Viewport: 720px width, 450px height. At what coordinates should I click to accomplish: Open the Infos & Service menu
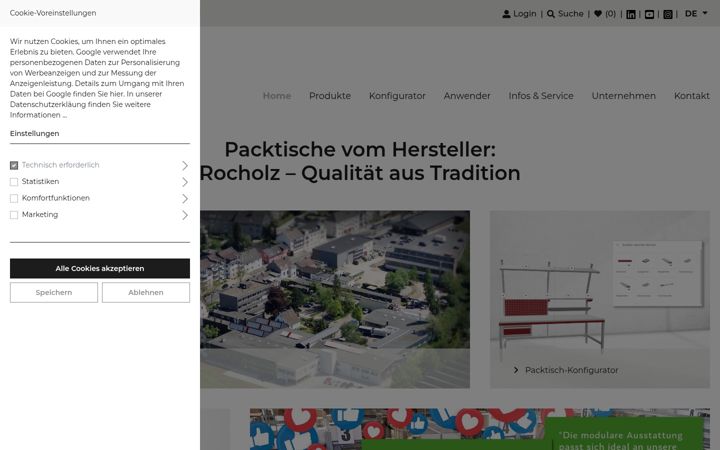tap(541, 96)
